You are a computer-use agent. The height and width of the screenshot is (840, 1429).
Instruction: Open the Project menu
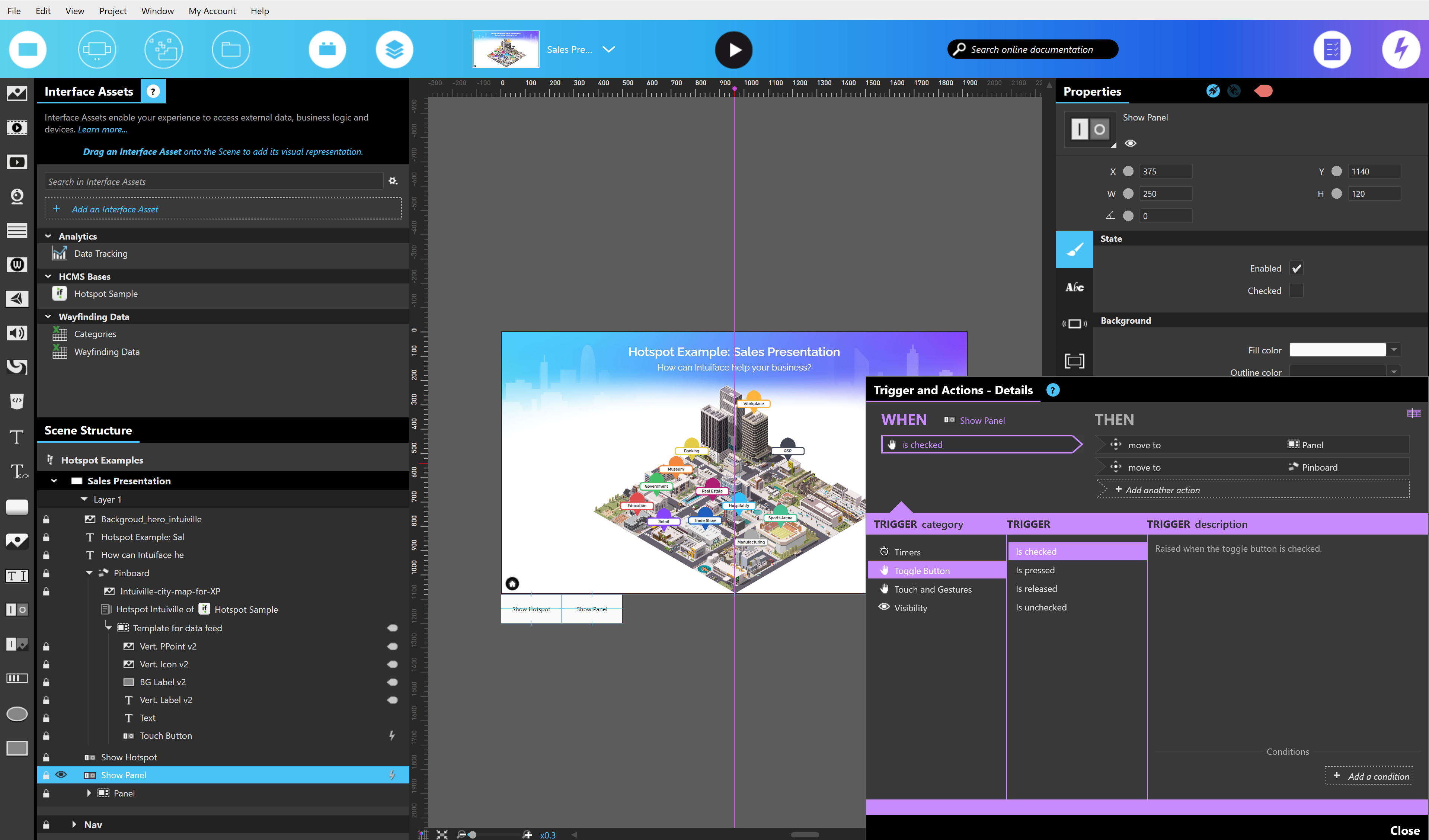112,11
